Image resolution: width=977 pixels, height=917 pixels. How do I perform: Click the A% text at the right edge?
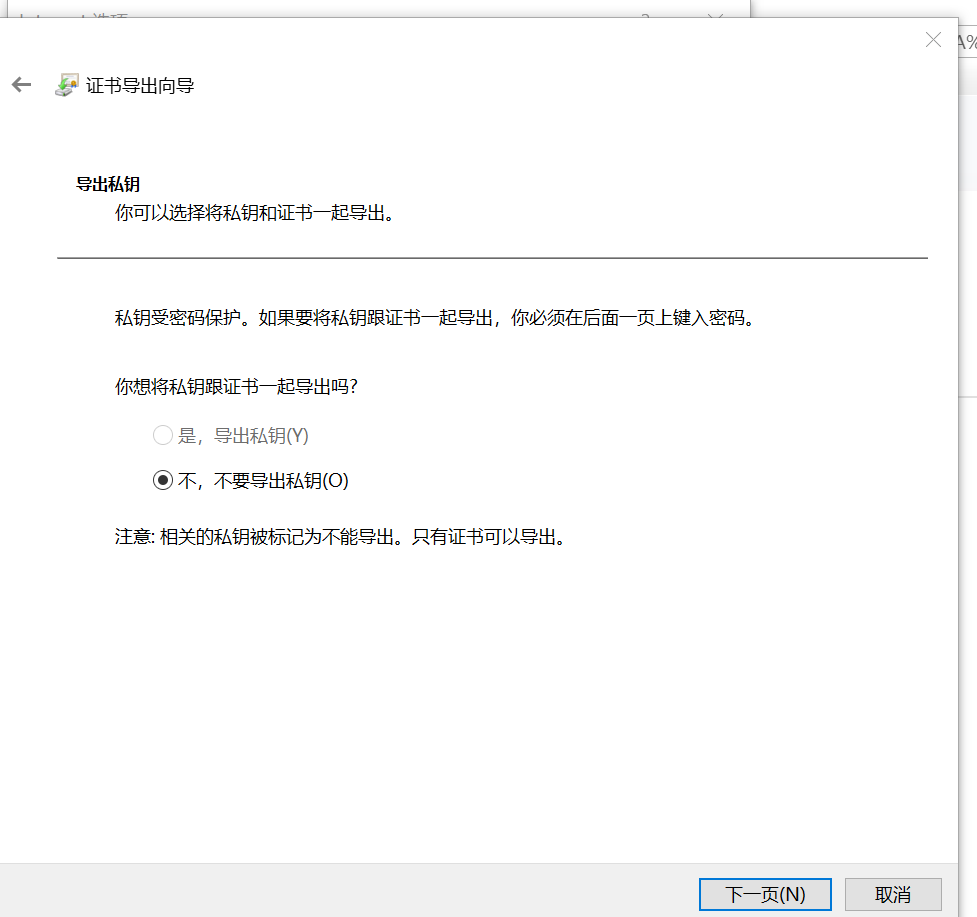point(965,42)
